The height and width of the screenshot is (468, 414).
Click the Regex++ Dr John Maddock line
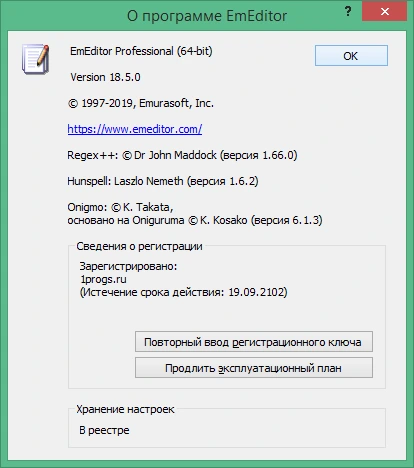(x=182, y=155)
